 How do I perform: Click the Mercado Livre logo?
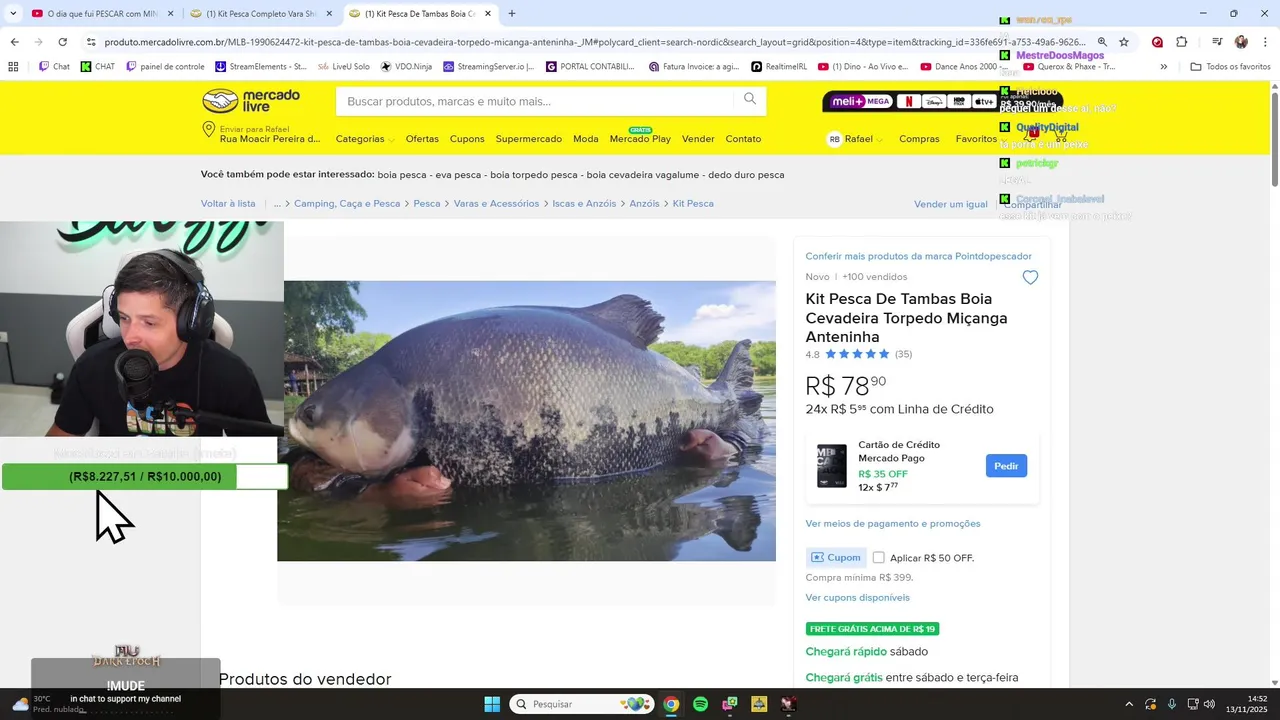click(x=251, y=100)
